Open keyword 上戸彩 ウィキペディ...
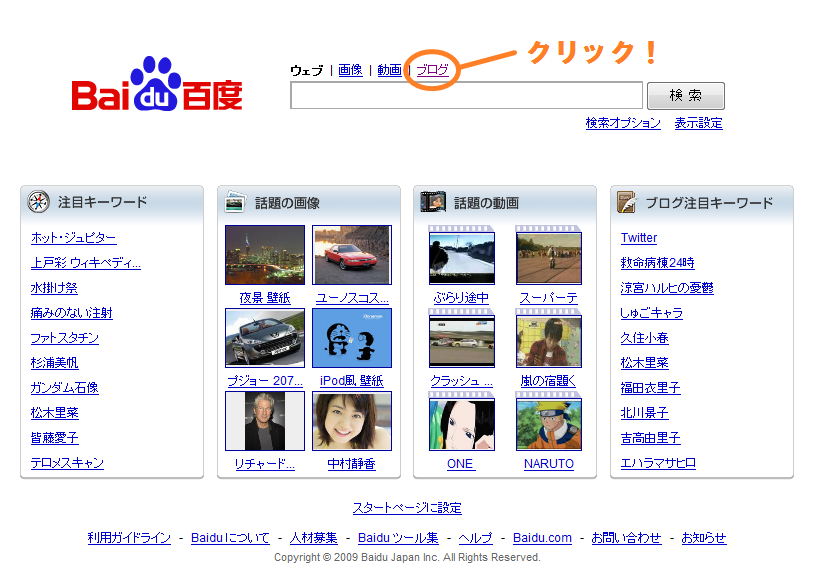This screenshot has height=583, width=817. coord(85,263)
